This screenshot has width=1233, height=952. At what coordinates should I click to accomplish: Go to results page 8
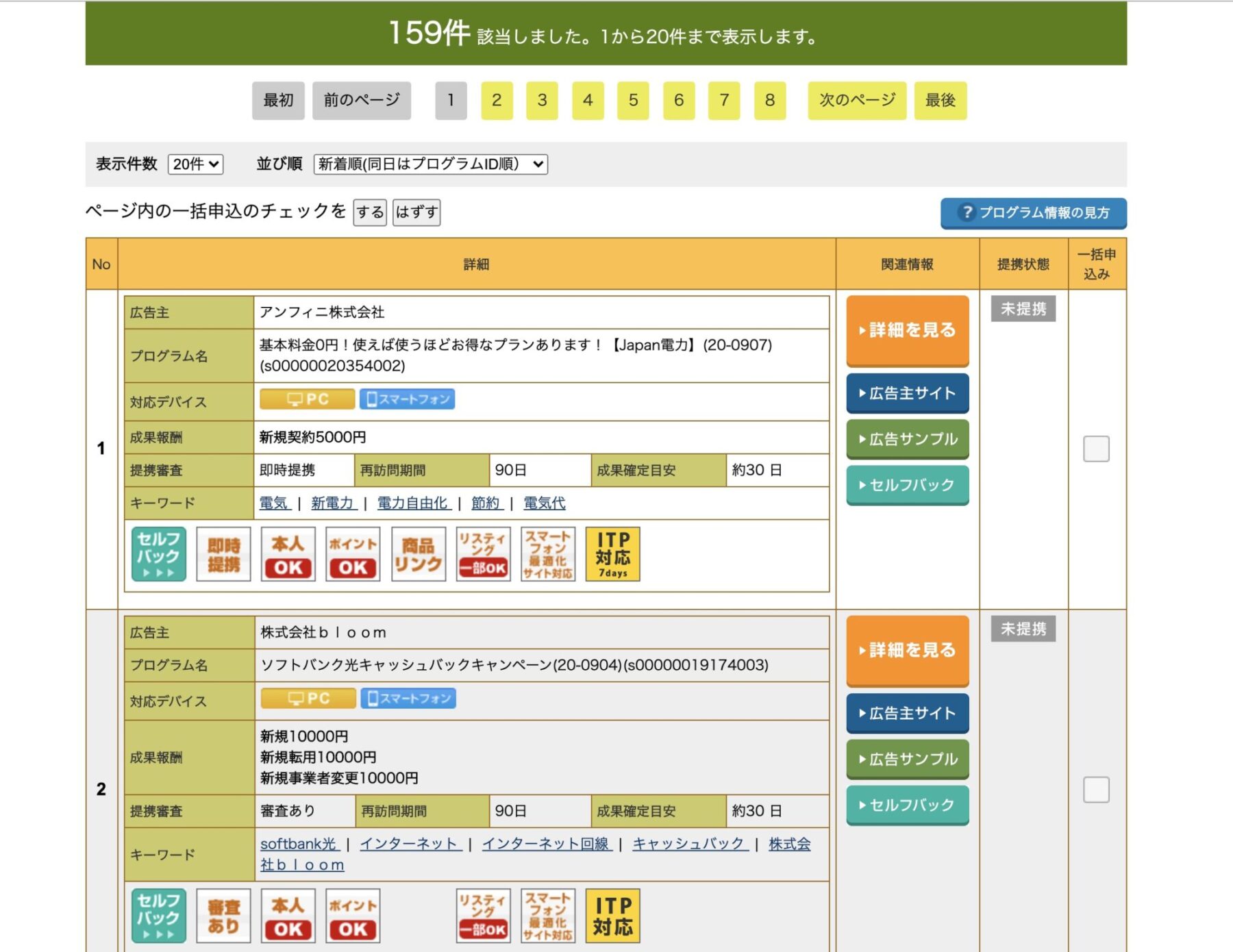[x=770, y=101]
